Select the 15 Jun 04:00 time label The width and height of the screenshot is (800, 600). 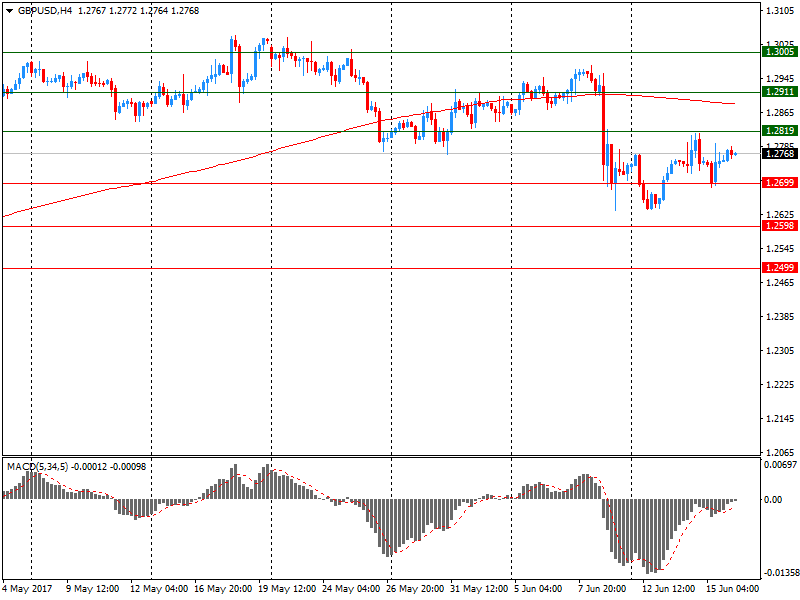(x=732, y=589)
